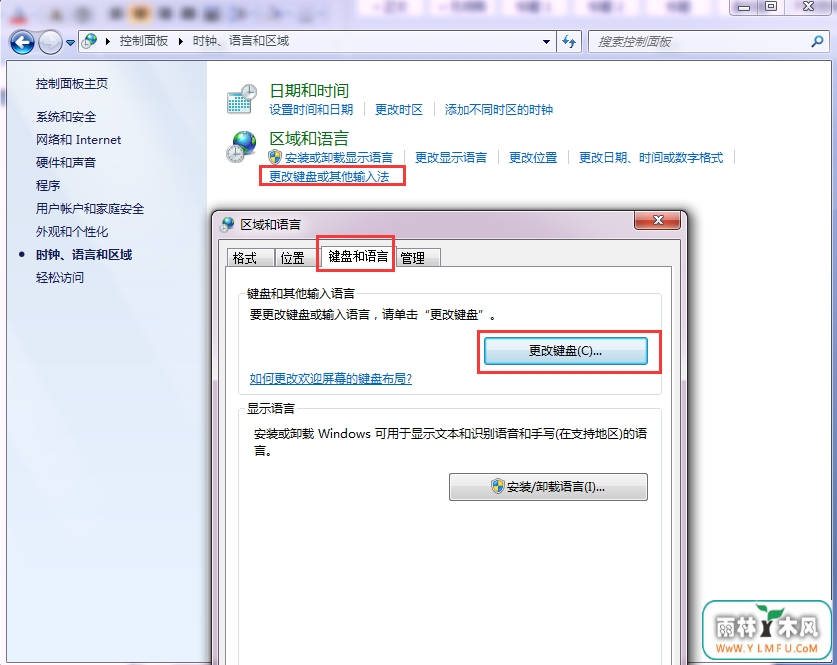Click 更改显示语言 link
This screenshot has height=665, width=837.
pyautogui.click(x=451, y=157)
